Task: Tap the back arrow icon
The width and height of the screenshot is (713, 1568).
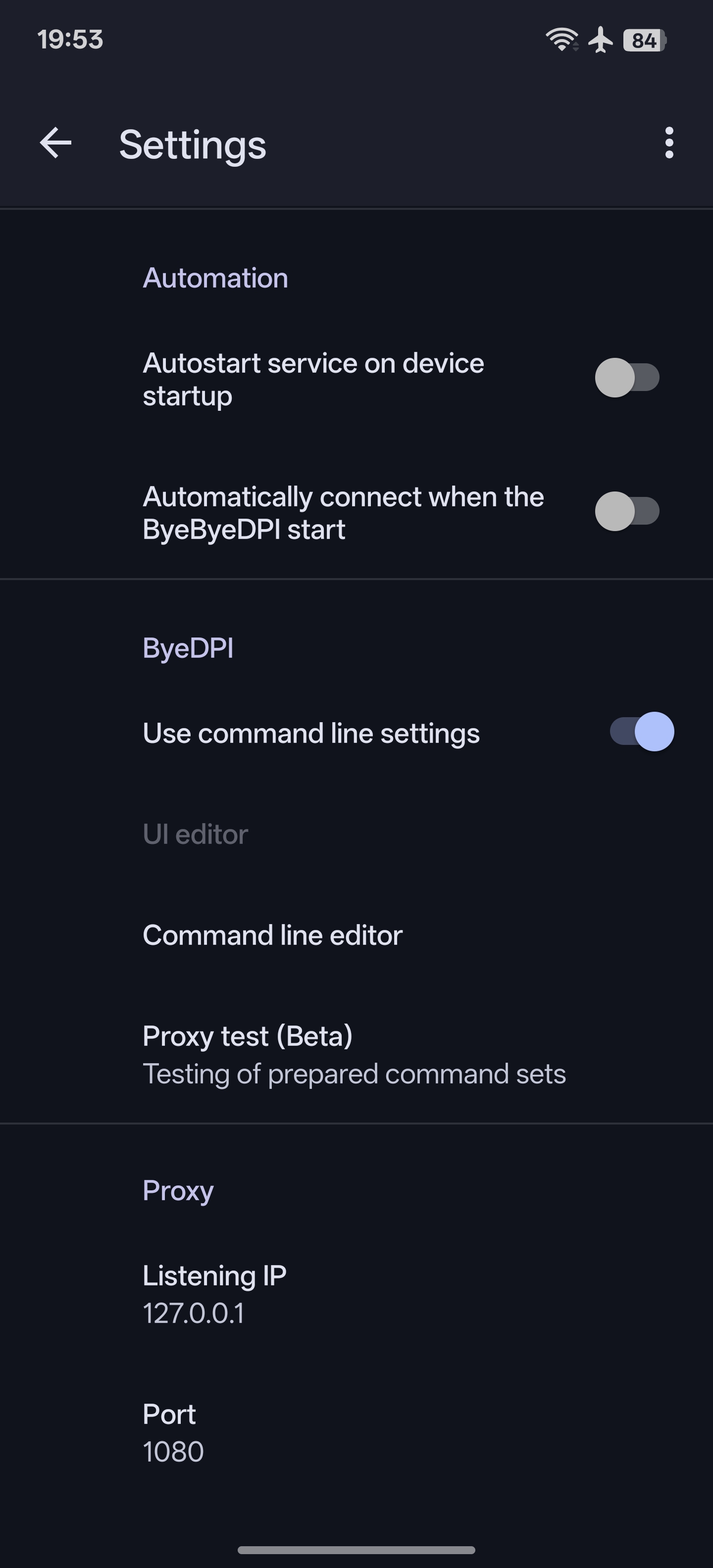Action: pyautogui.click(x=55, y=143)
